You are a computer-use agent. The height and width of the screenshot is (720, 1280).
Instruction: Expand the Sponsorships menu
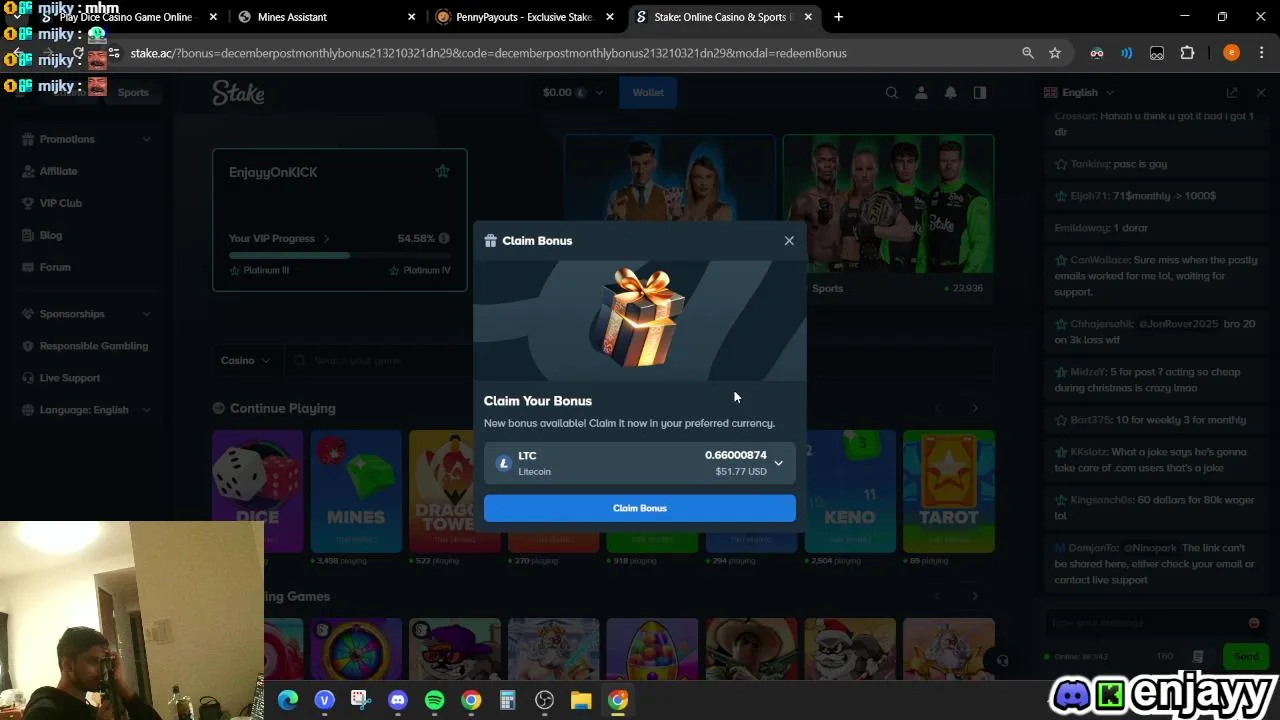[85, 314]
